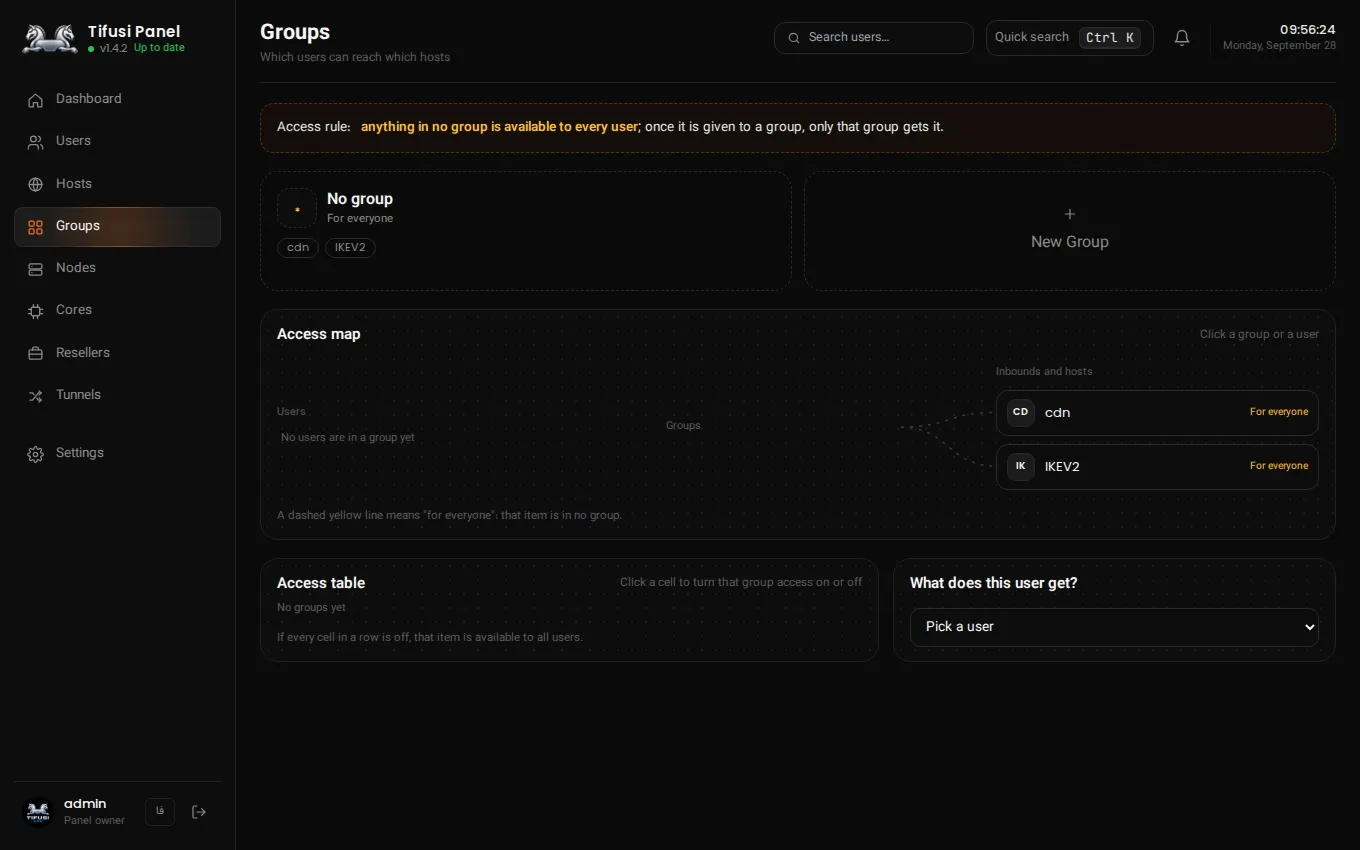Focus the Search users field
1360x850 pixels.
click(x=874, y=38)
